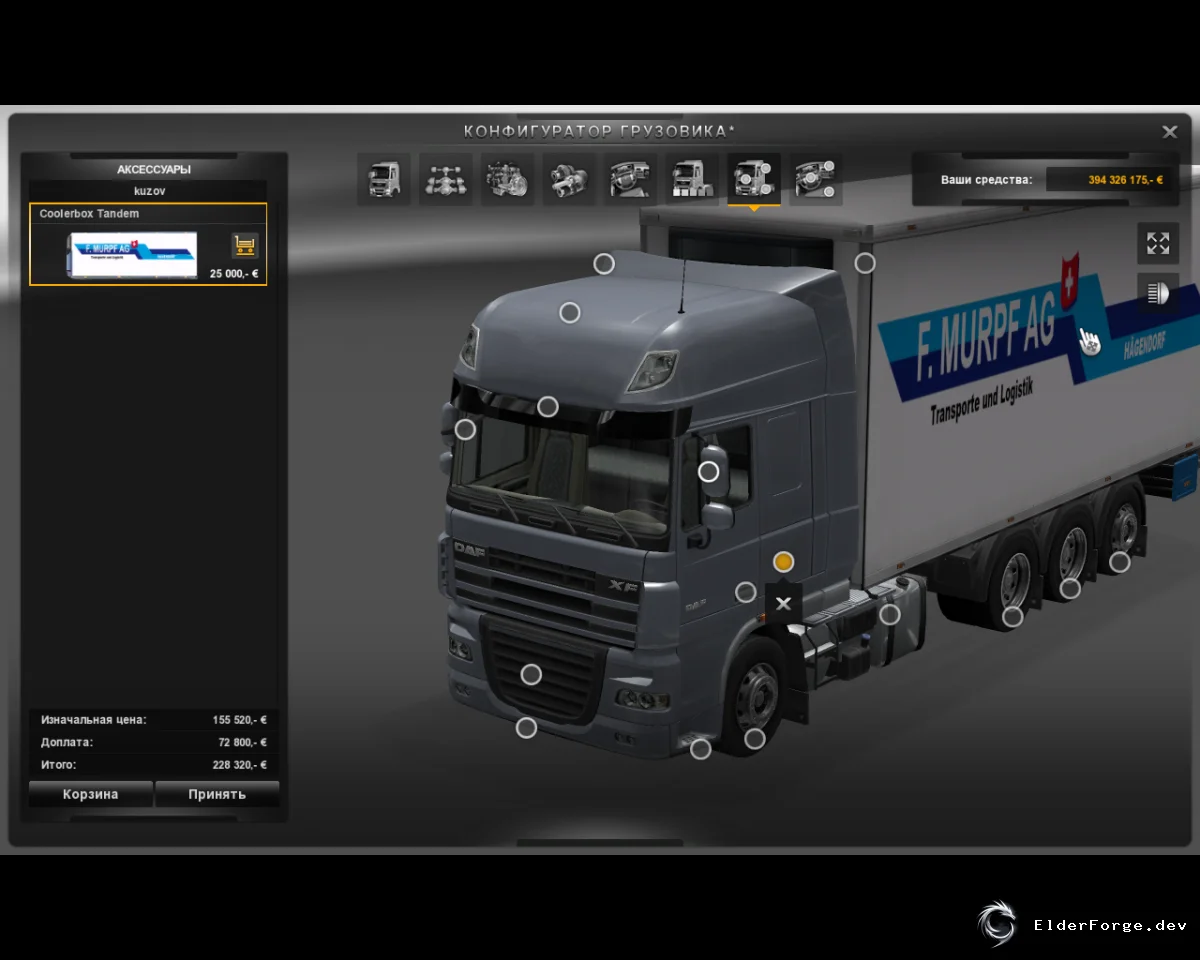Select the cab roof center accessory node
Screen dimensions: 1200x960
point(570,313)
